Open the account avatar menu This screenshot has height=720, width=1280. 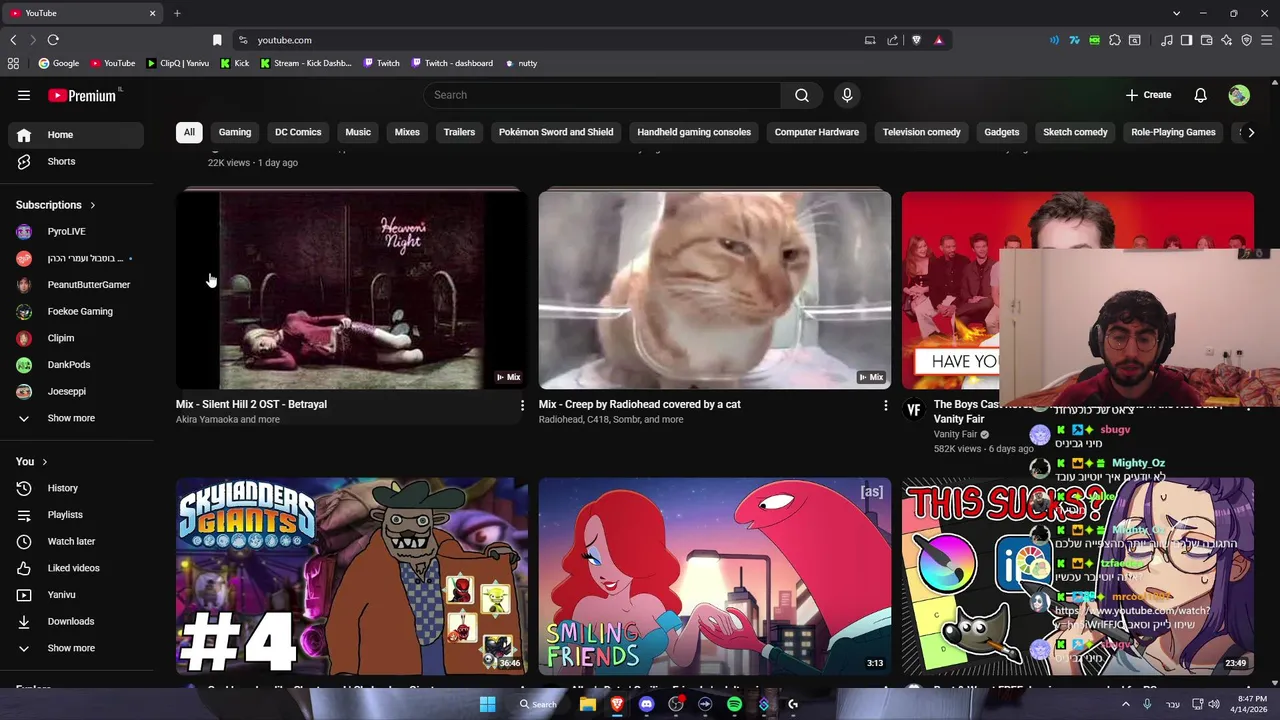1239,95
